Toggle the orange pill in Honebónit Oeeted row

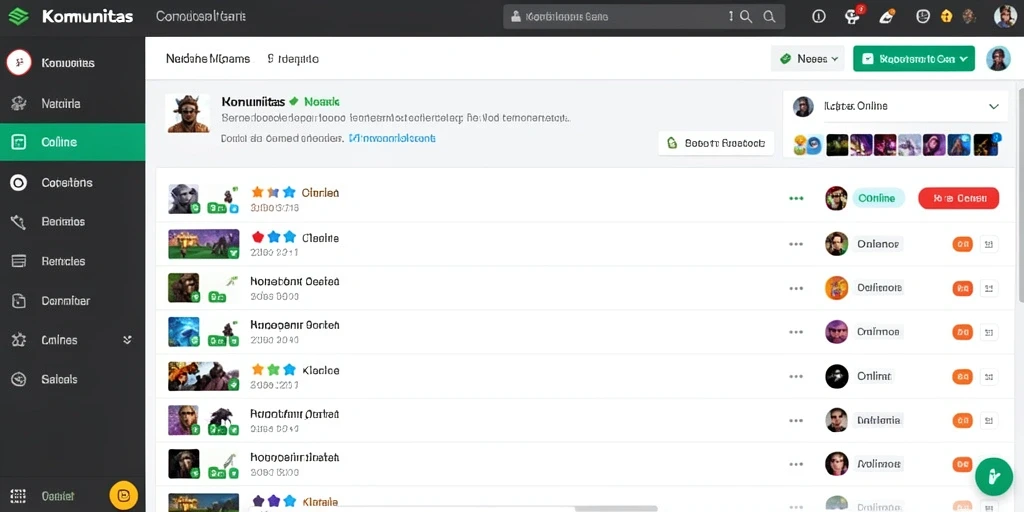pos(962,288)
